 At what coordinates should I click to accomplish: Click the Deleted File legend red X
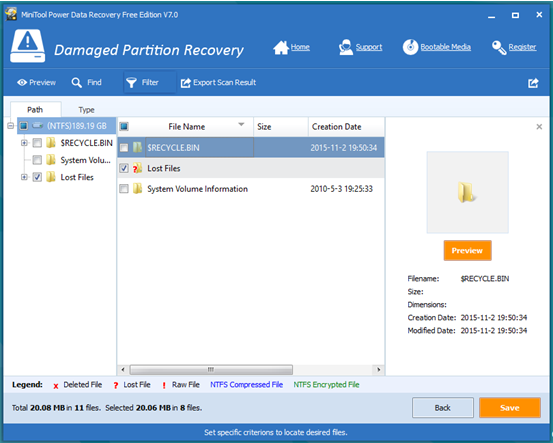56,386
